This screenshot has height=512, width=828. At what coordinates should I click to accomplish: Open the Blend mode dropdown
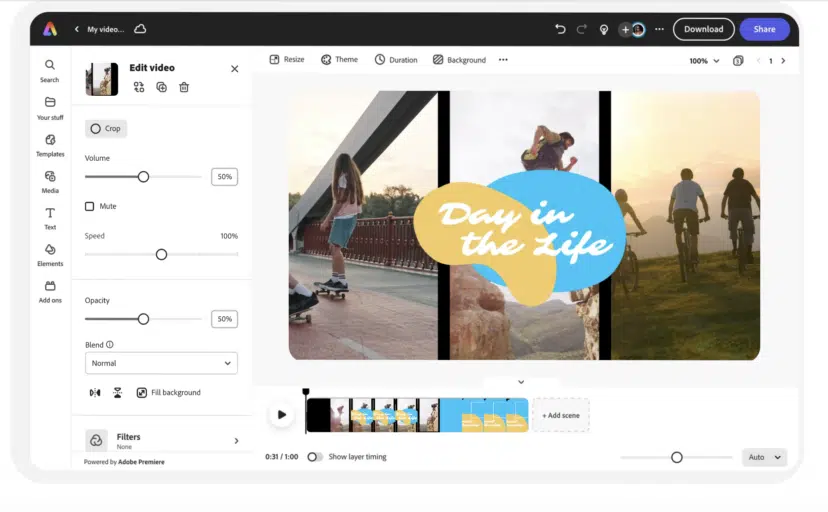[x=161, y=363]
